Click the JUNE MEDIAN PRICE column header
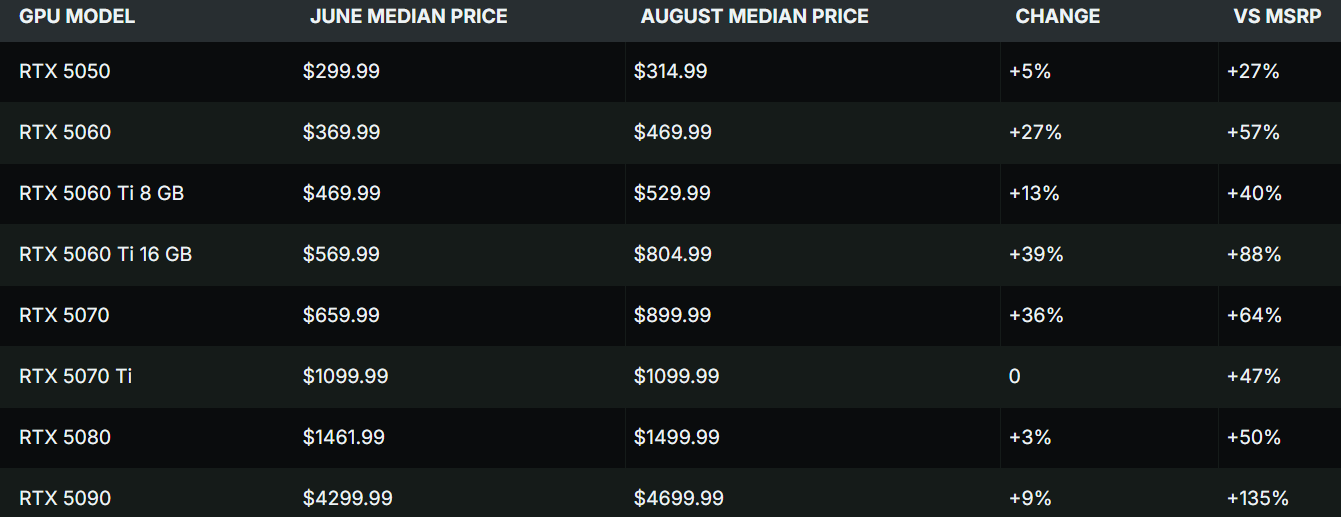1341x517 pixels. tap(408, 17)
